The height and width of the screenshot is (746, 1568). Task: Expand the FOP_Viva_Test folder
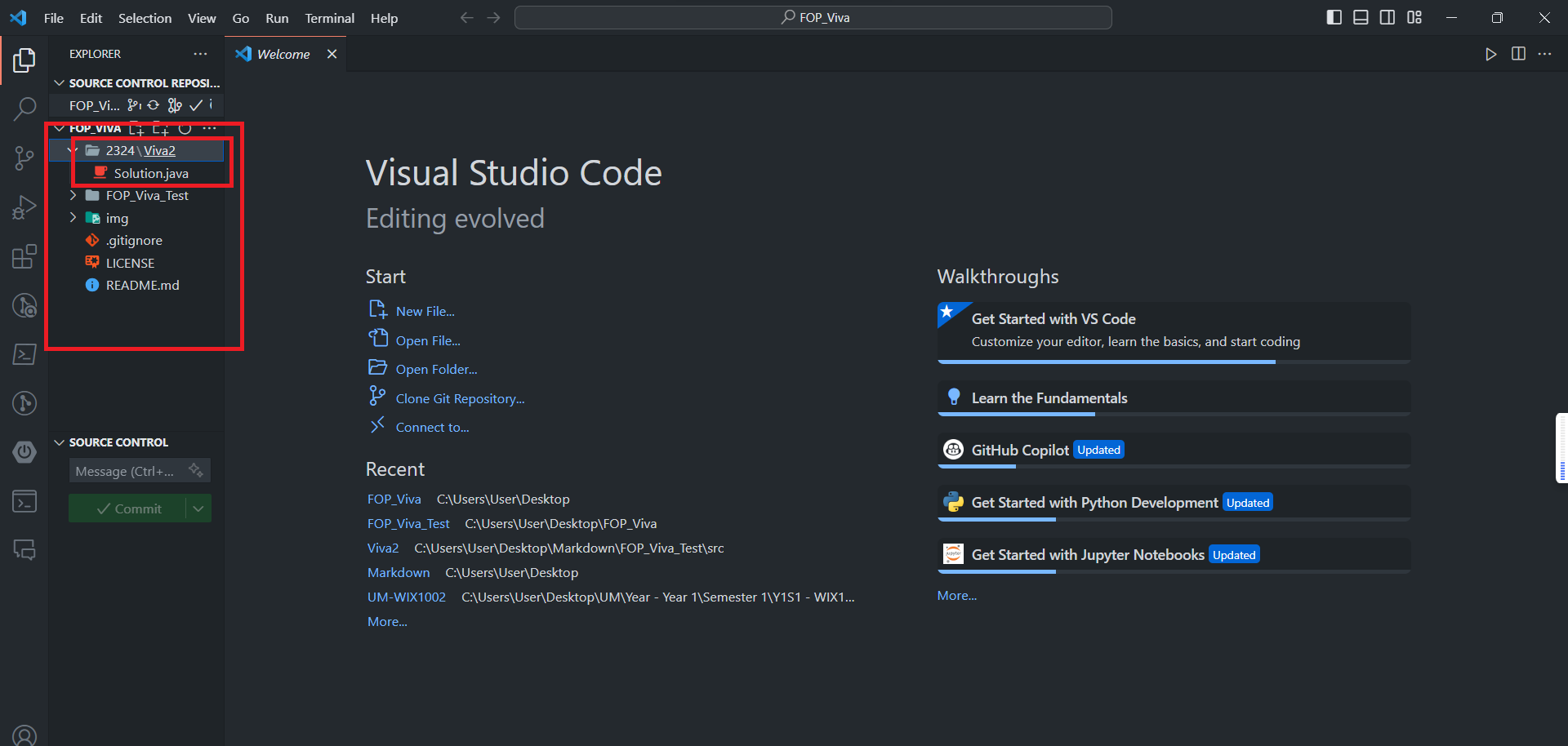[73, 195]
